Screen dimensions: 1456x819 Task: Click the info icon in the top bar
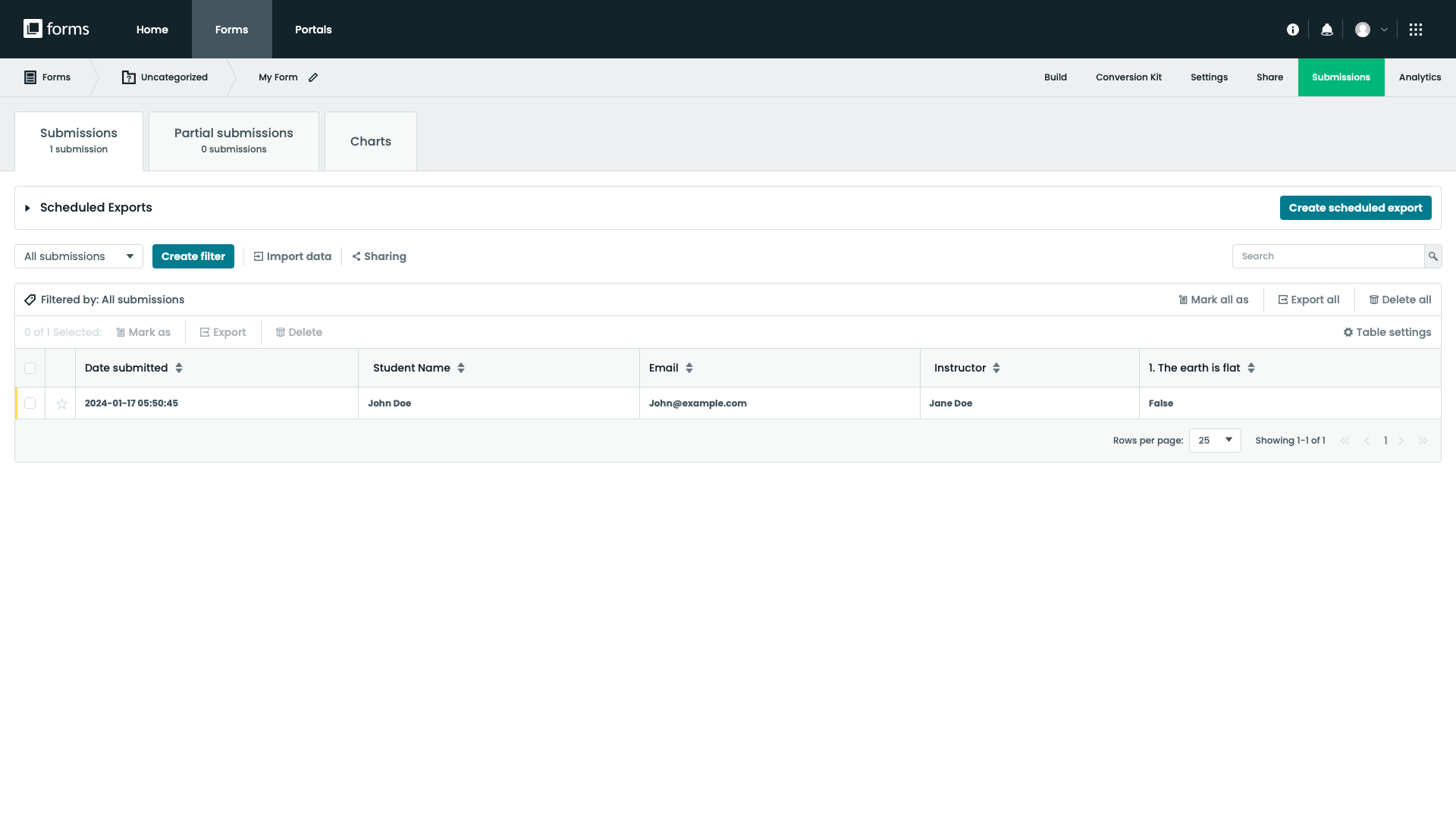point(1293,29)
